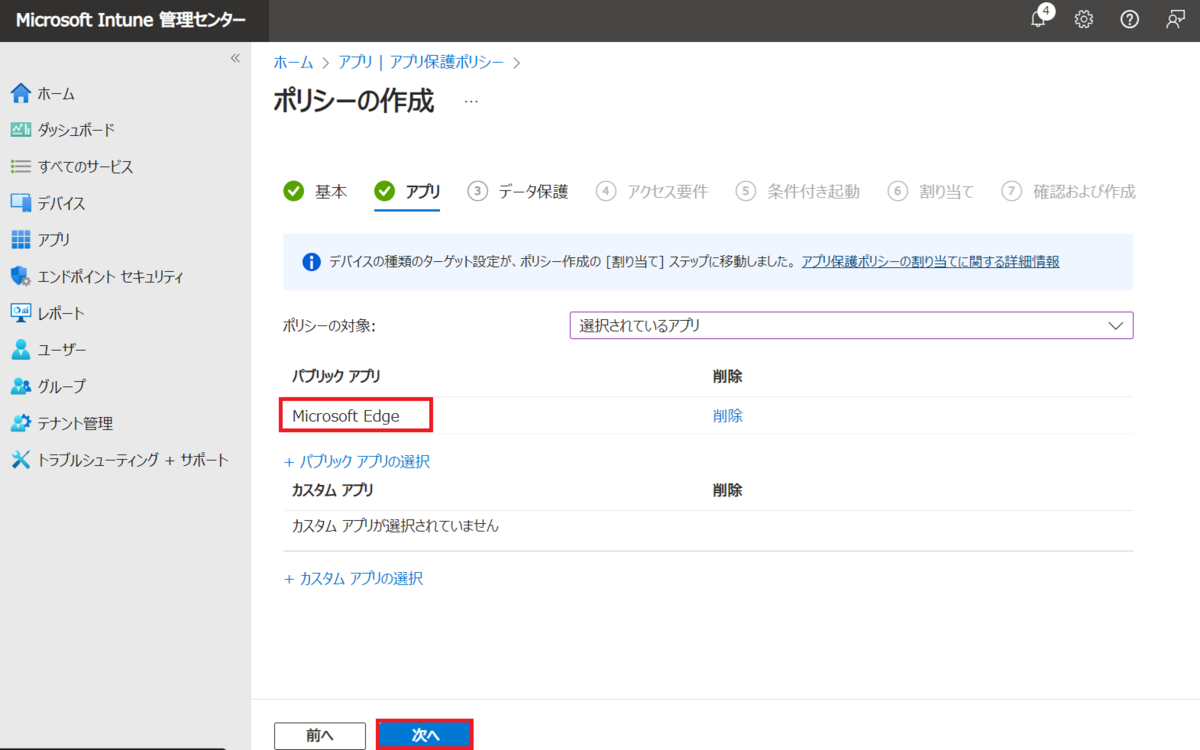The image size is (1200, 750).
Task: Click Microsoft Intune 管理センター title
Action: (x=130, y=21)
